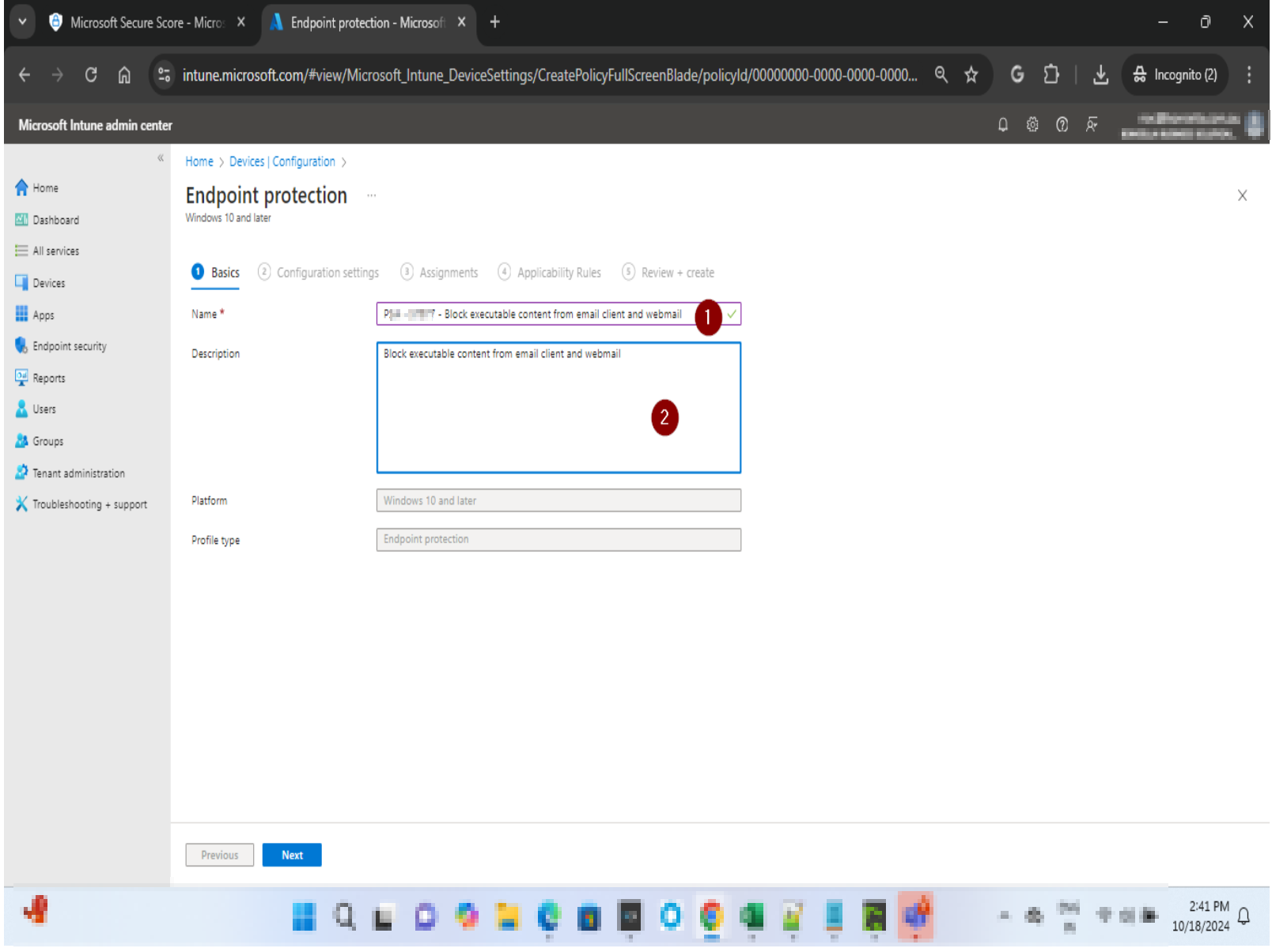
Task: Click the Devices breadcrumb link
Action: coord(247,161)
